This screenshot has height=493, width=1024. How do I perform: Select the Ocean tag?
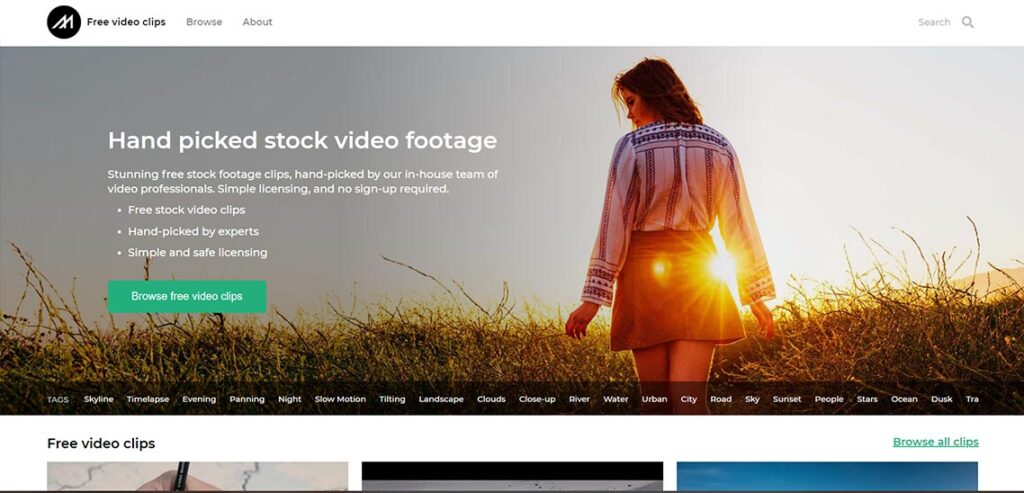904,399
